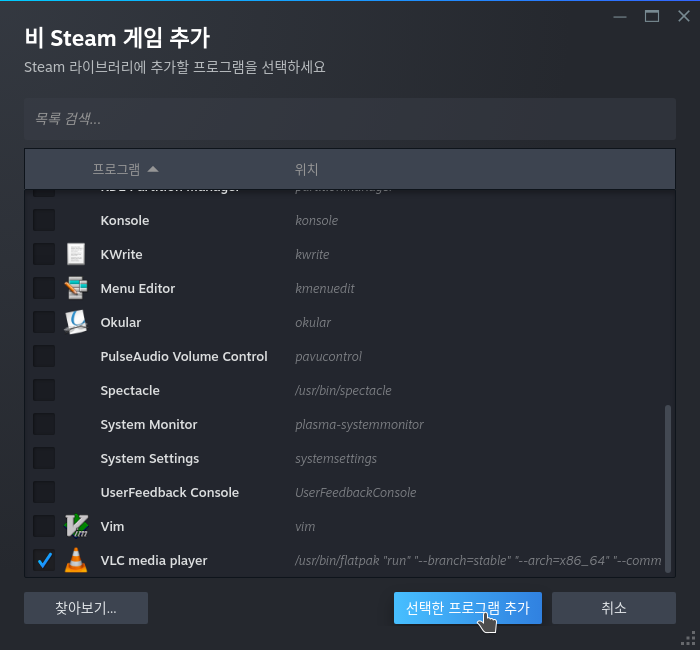Viewport: 700px width, 650px height.
Task: Click the lowercase konsole location text
Action: [317, 220]
